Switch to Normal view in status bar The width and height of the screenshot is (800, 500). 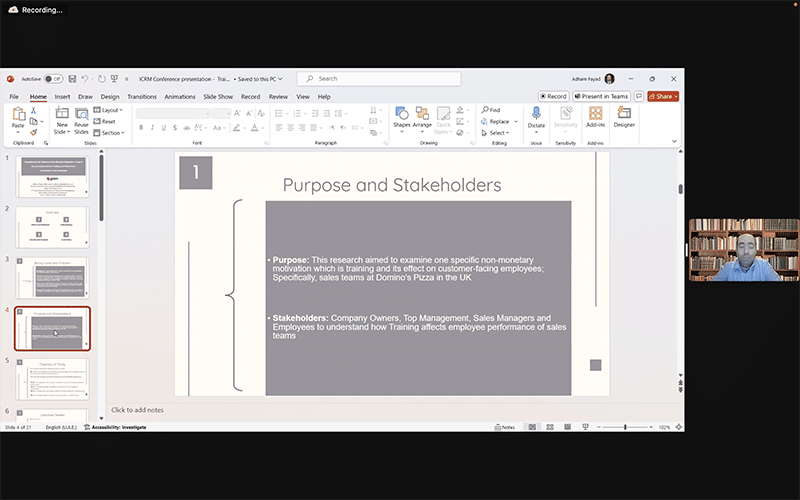(532, 427)
